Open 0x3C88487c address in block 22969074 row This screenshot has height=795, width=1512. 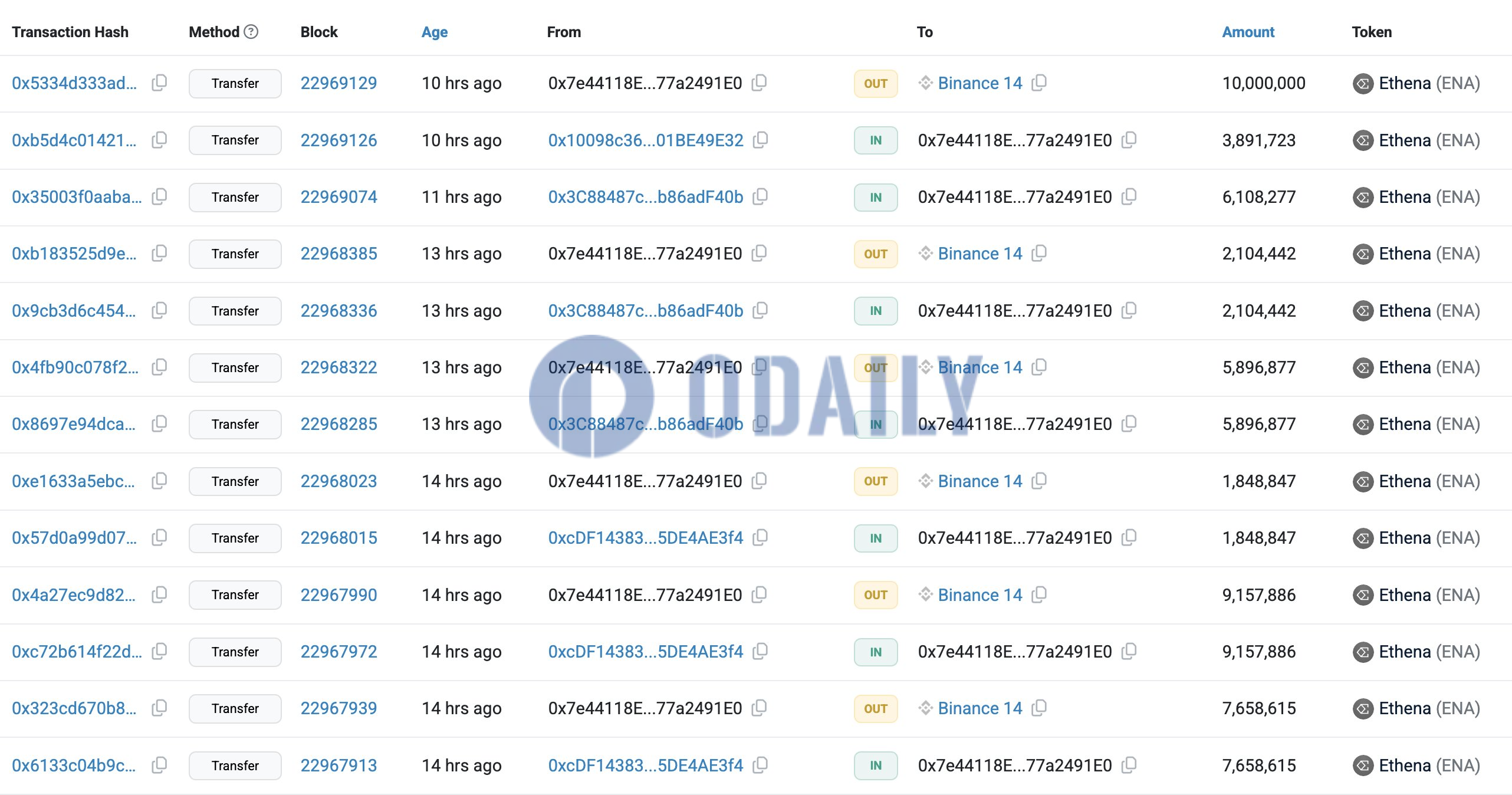[646, 197]
